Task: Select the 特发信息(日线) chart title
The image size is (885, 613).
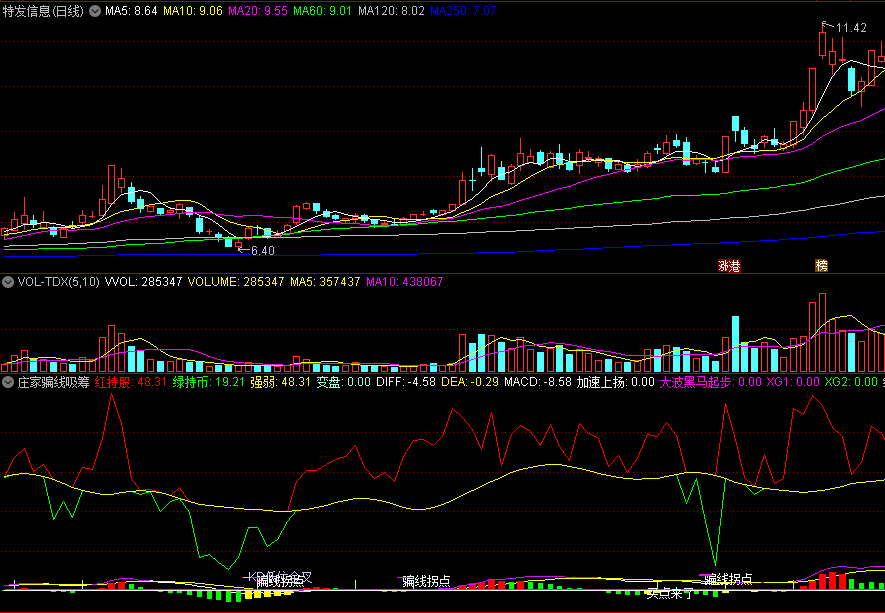Action: pos(43,11)
